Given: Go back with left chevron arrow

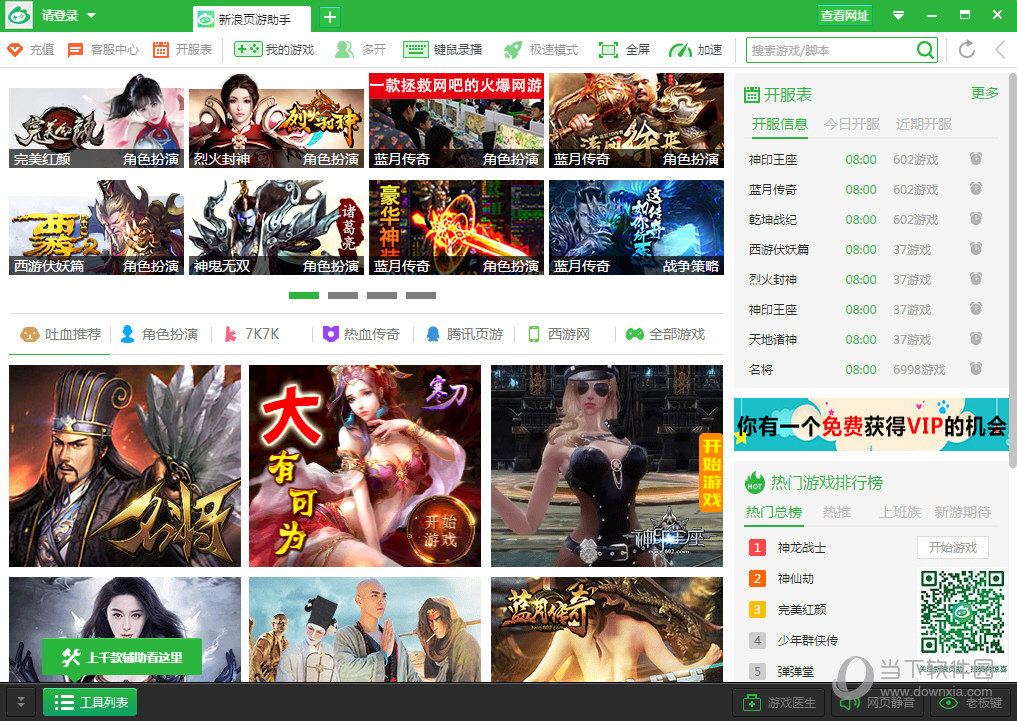Looking at the screenshot, I should [x=1000, y=49].
